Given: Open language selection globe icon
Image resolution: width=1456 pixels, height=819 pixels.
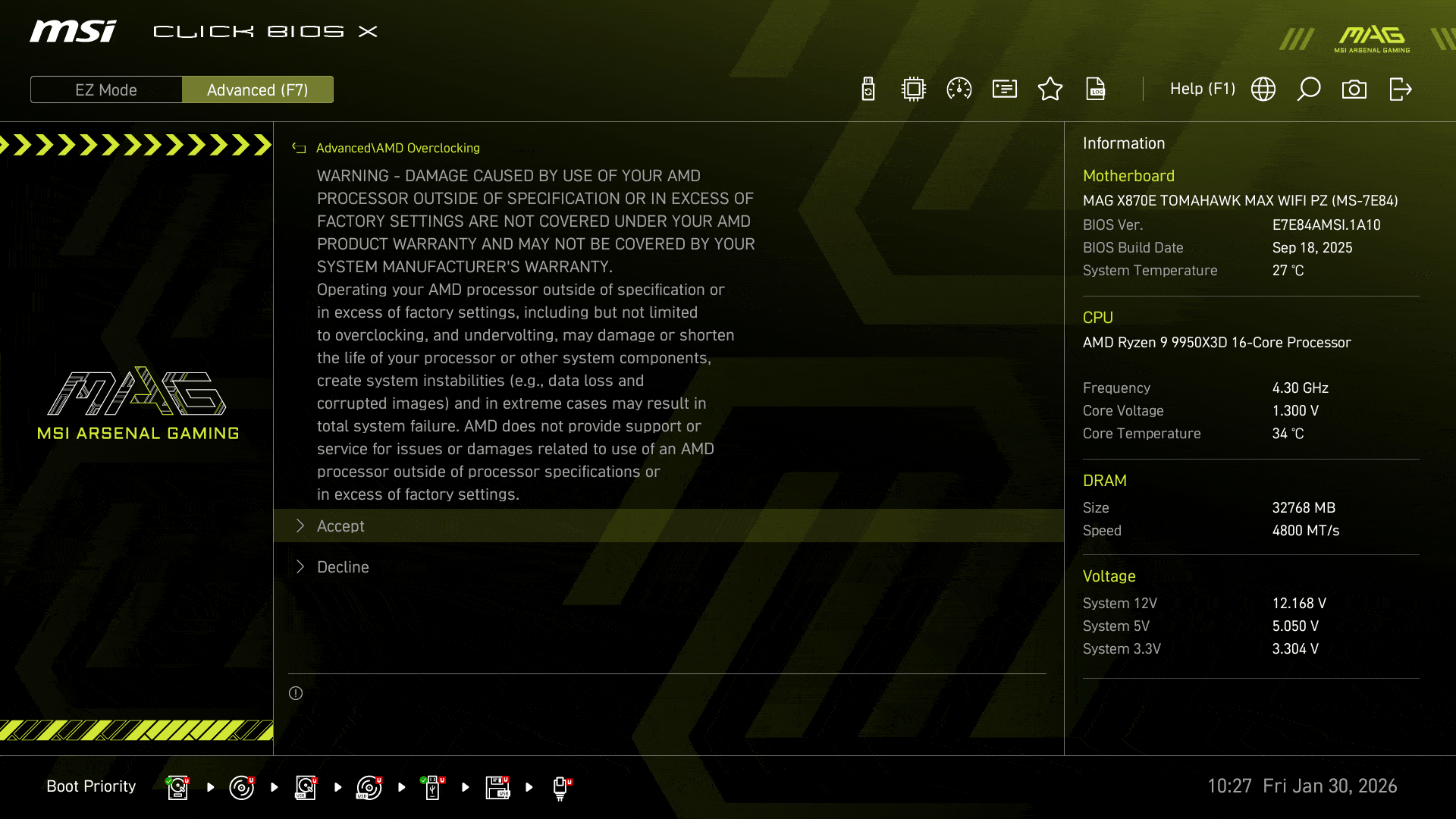Looking at the screenshot, I should coord(1263,89).
